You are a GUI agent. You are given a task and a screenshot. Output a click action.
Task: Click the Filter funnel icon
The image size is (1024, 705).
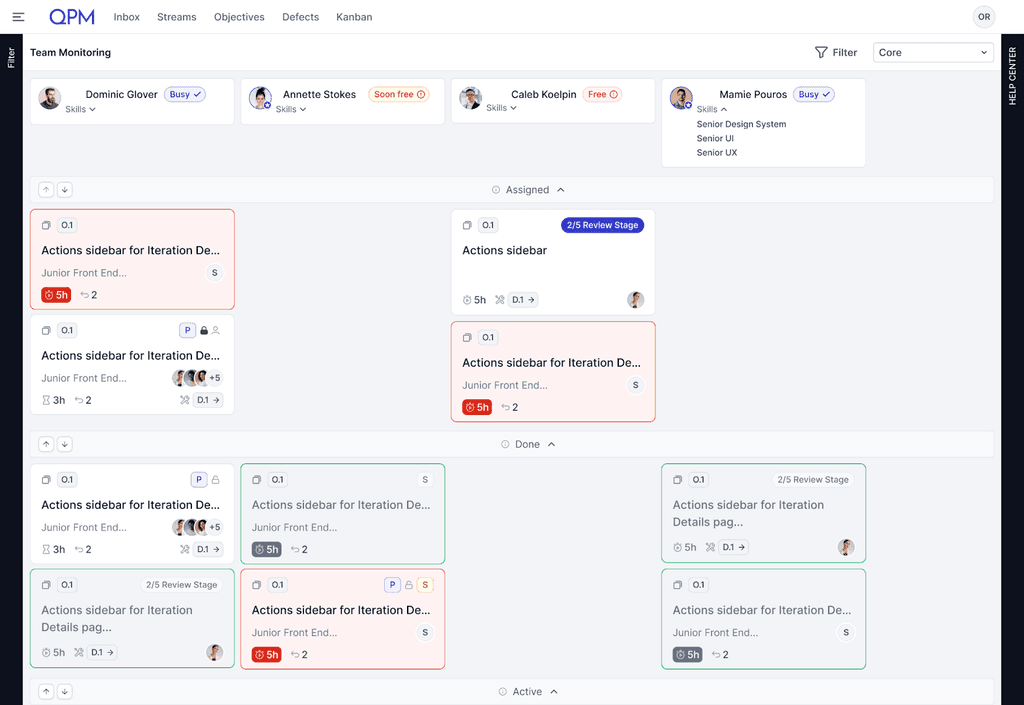pos(822,52)
